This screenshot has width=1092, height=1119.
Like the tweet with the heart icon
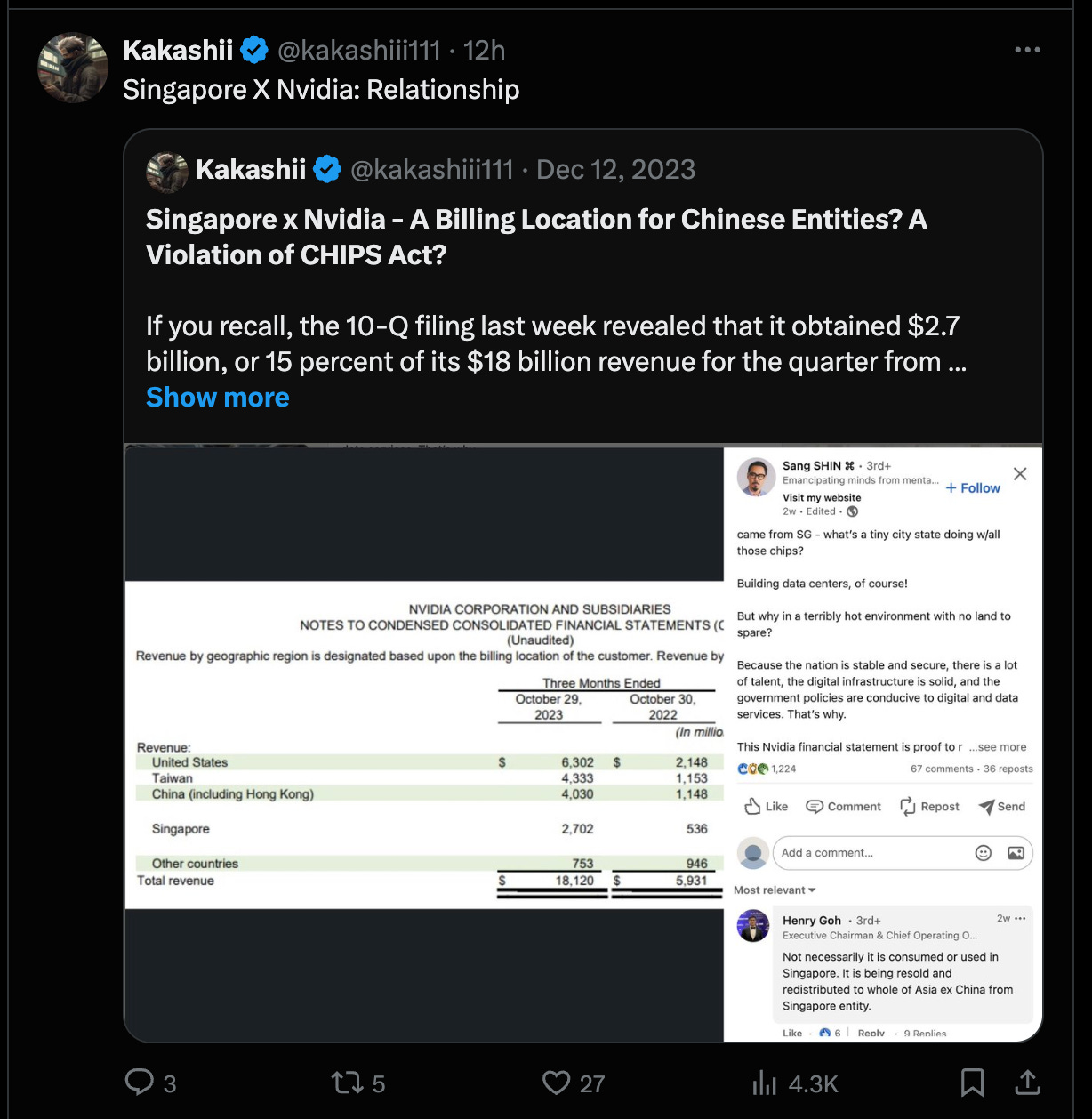556,1083
